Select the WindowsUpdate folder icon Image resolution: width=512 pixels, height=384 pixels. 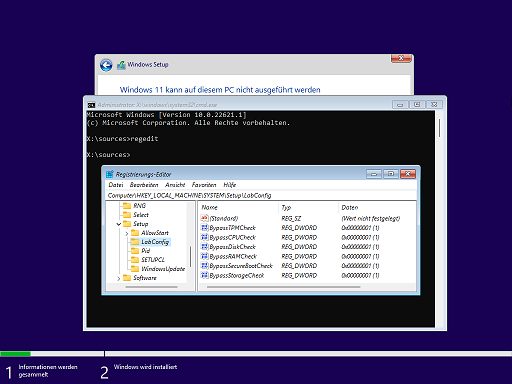pos(135,269)
